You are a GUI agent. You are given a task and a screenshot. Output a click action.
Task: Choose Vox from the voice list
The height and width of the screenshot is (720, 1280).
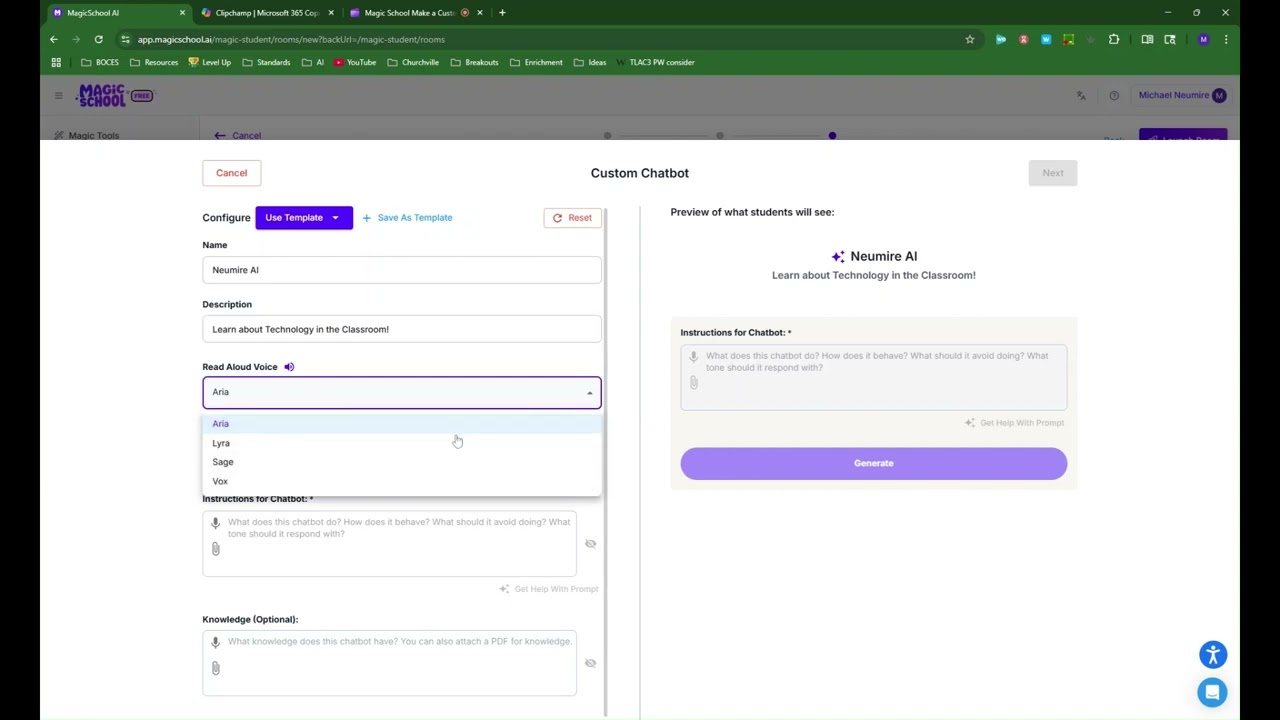(x=402, y=481)
